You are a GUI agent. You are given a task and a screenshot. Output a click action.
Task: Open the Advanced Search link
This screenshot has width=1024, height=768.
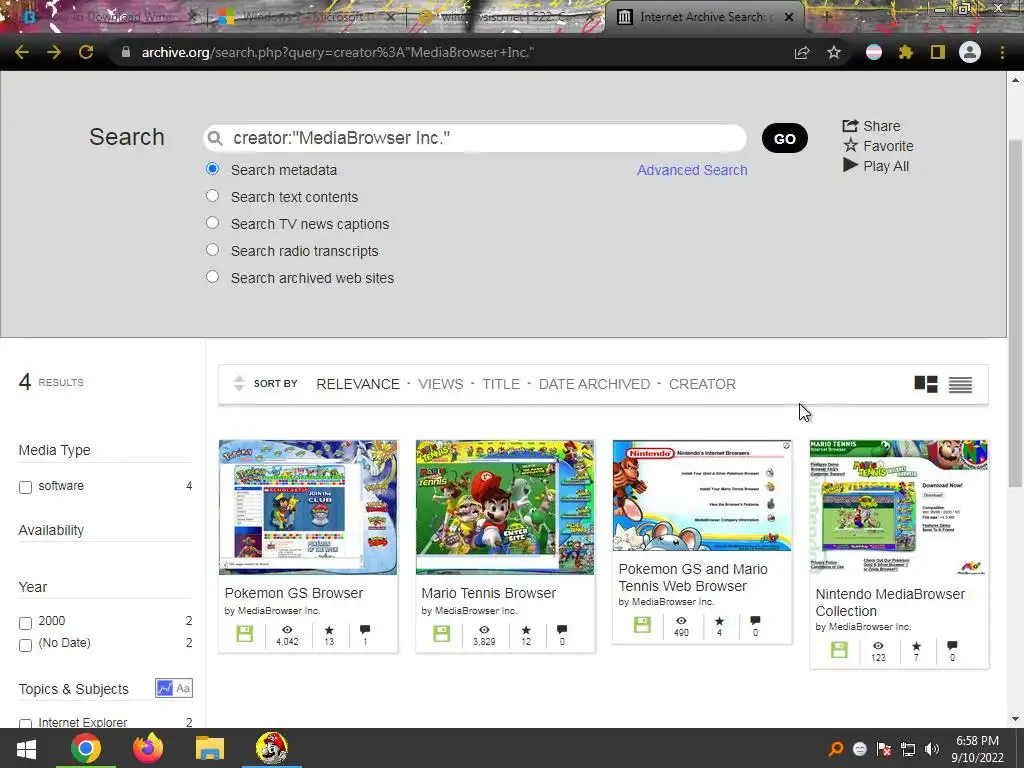692,170
